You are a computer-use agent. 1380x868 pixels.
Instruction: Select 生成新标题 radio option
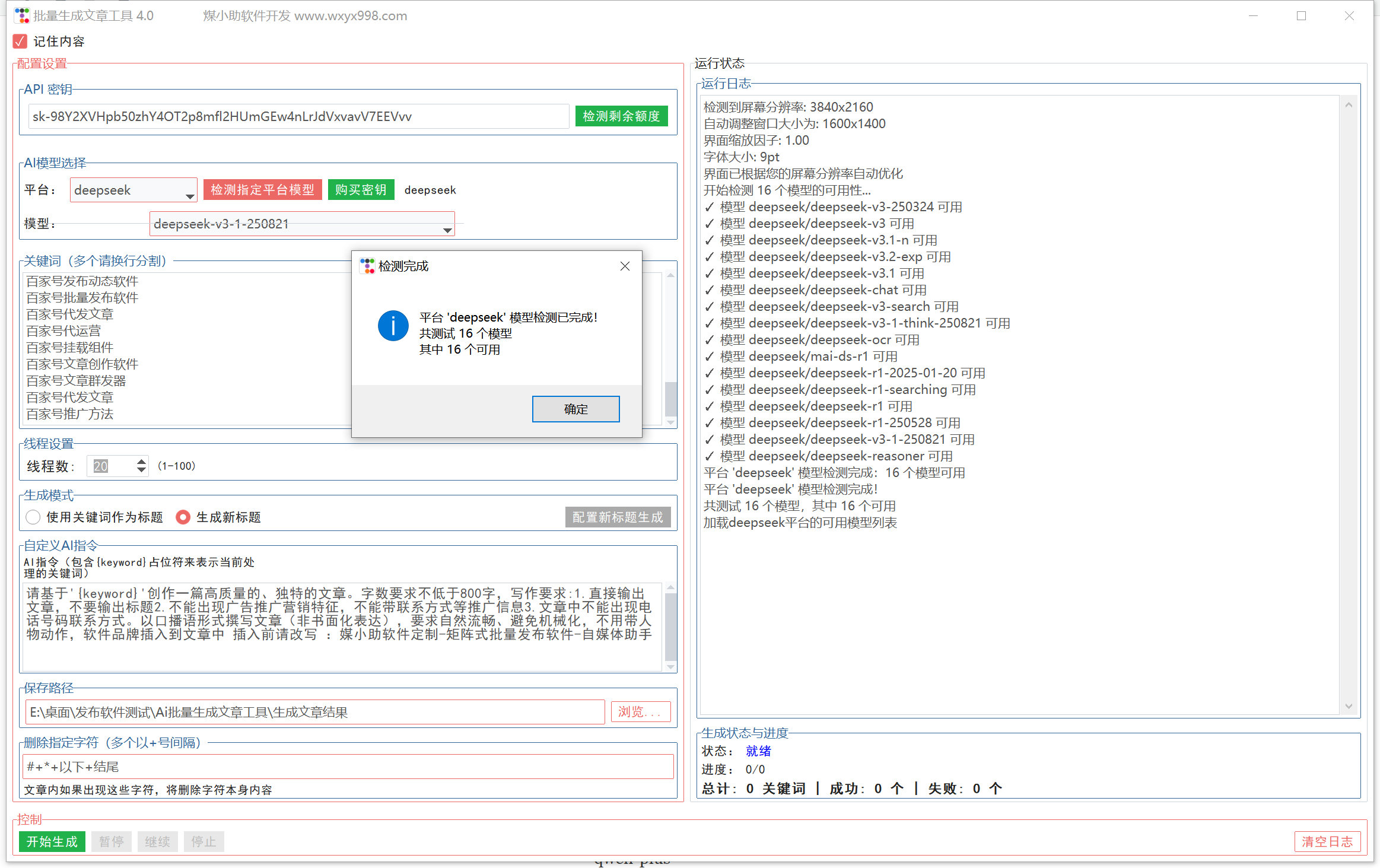coord(183,517)
